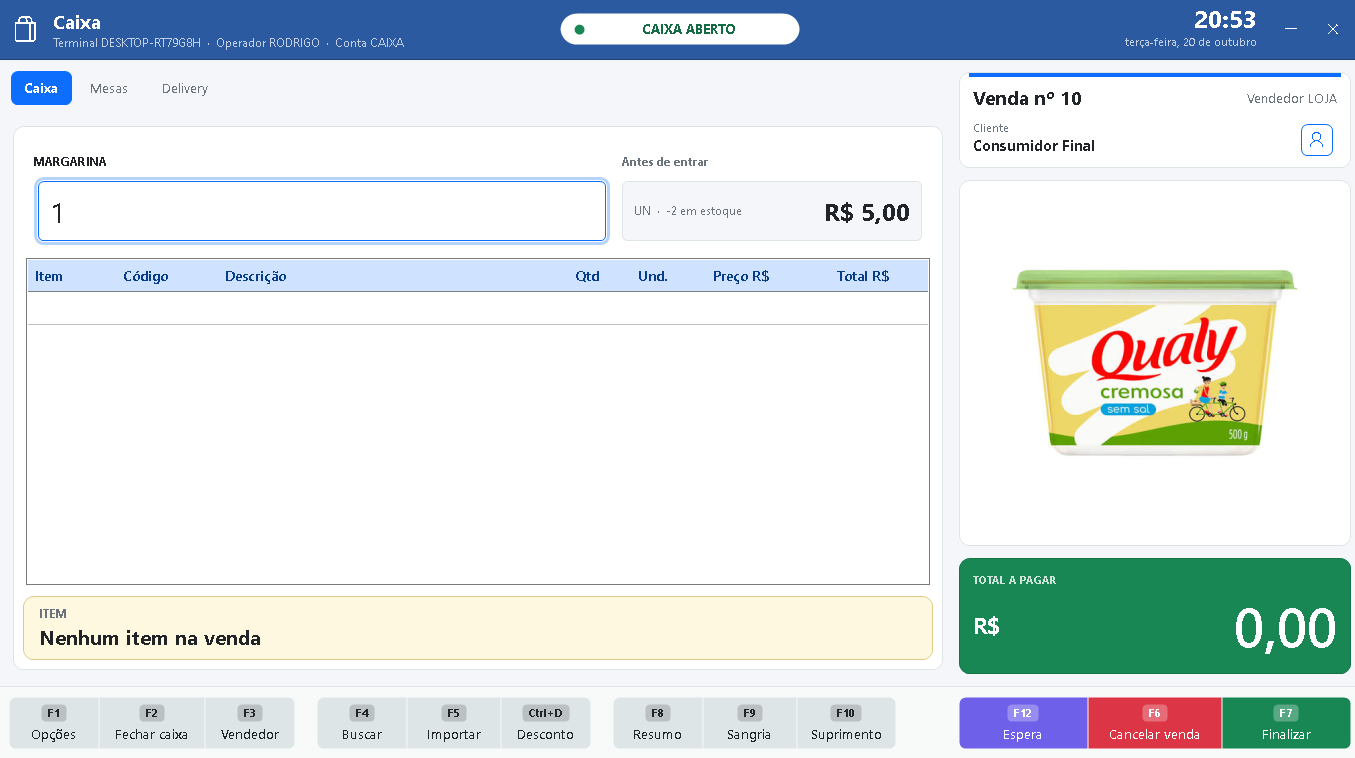The width and height of the screenshot is (1355, 758).
Task: Click the 20:53 clock display
Action: click(x=1225, y=20)
